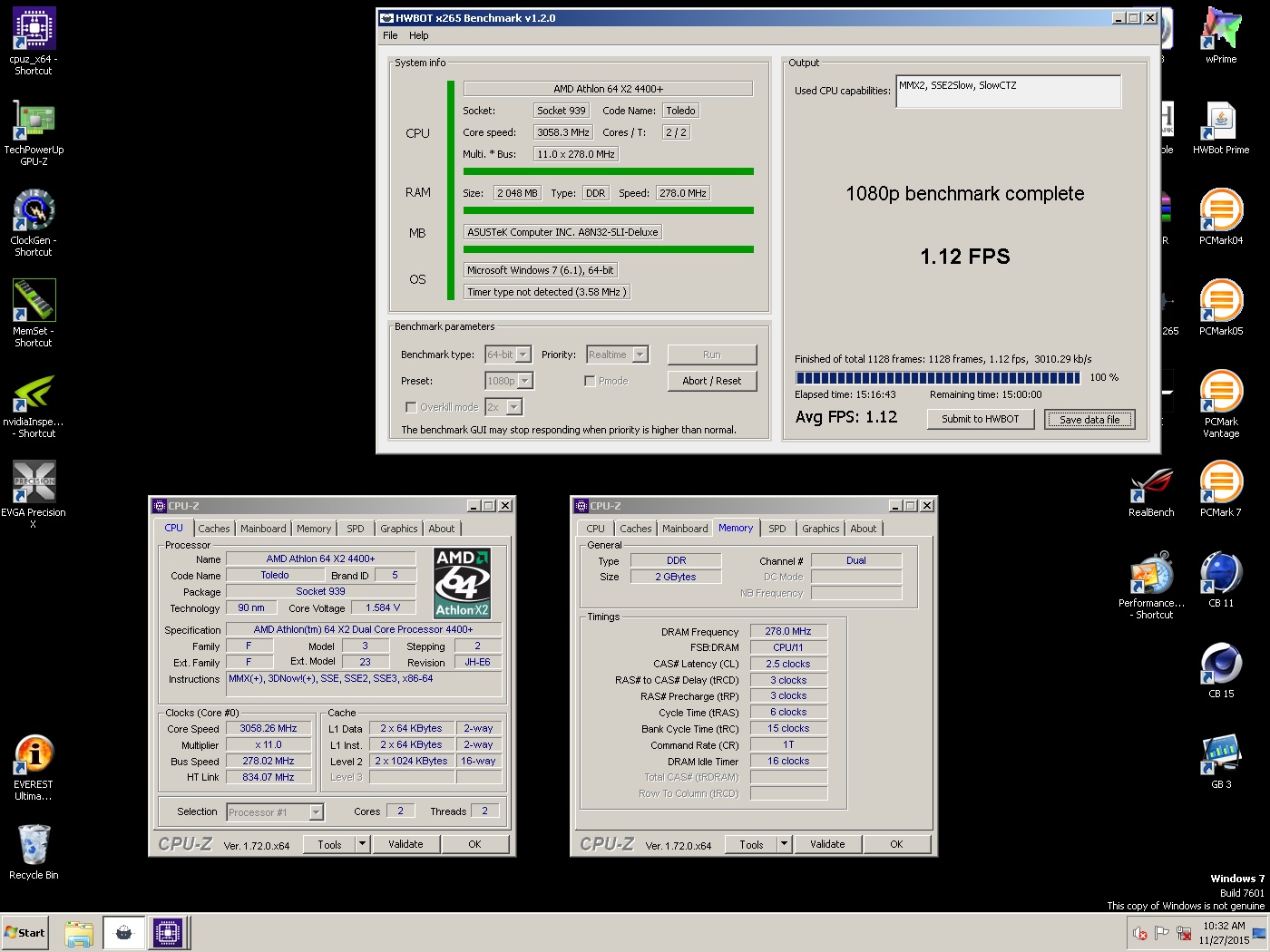Click the benchmark progress bar
The width and height of the screenshot is (1270, 952).
click(x=938, y=378)
